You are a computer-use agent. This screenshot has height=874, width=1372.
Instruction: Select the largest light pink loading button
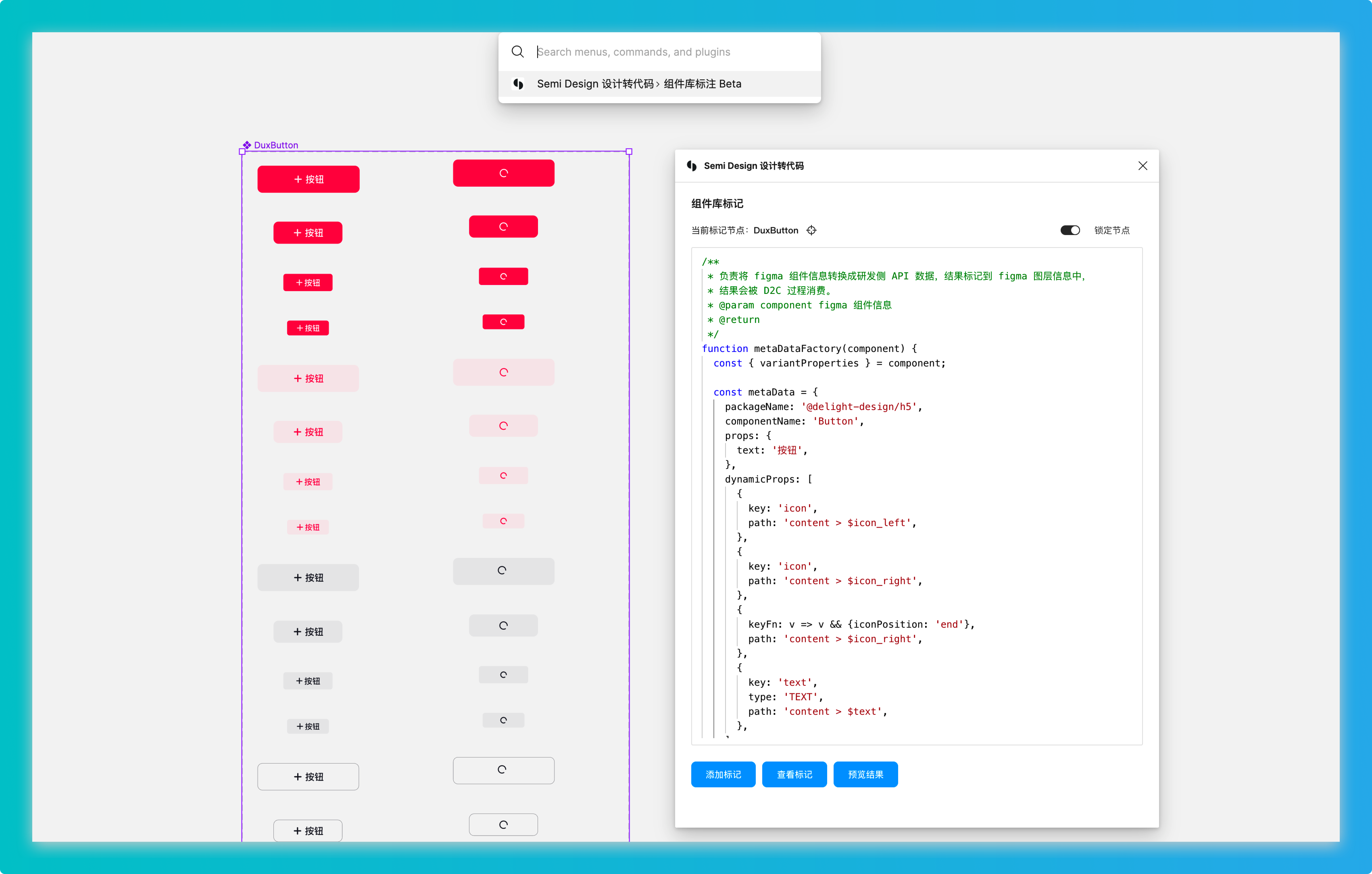coord(504,372)
